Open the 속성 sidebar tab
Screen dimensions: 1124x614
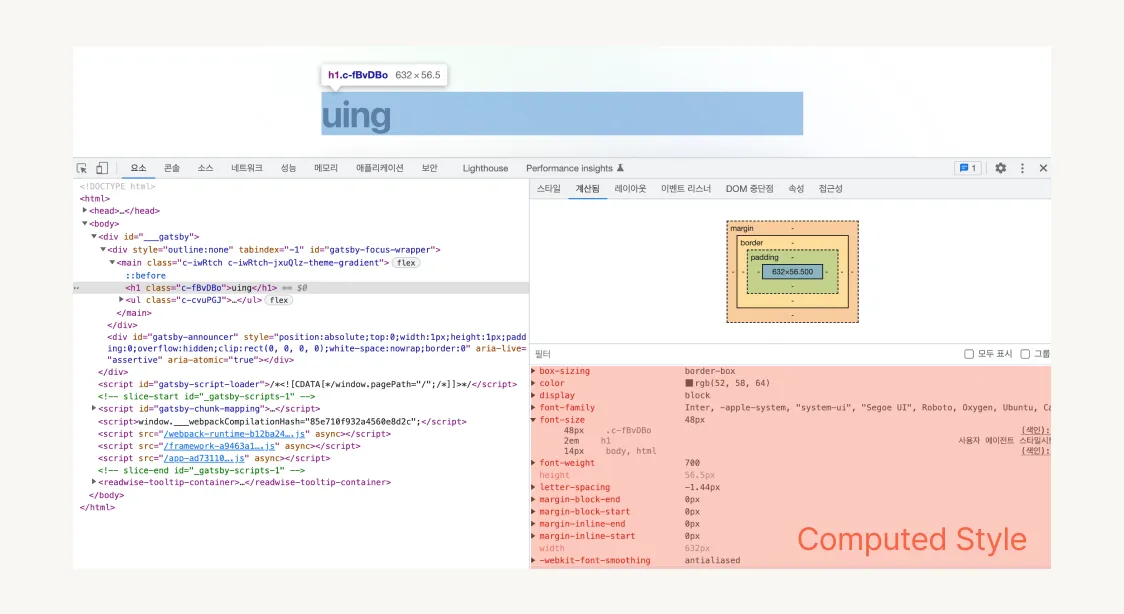pos(796,189)
